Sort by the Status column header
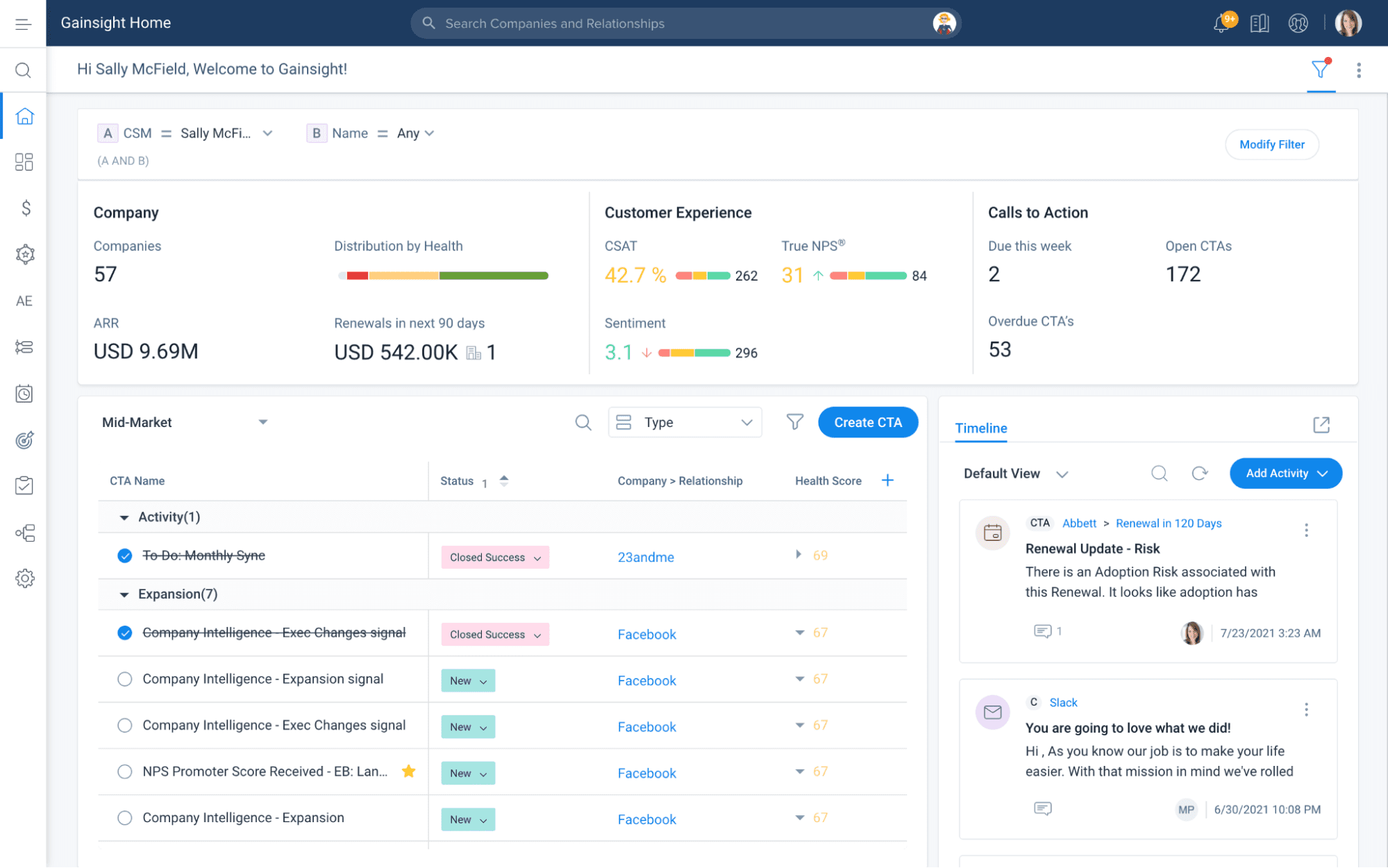Viewport: 1388px width, 868px height. (x=457, y=481)
